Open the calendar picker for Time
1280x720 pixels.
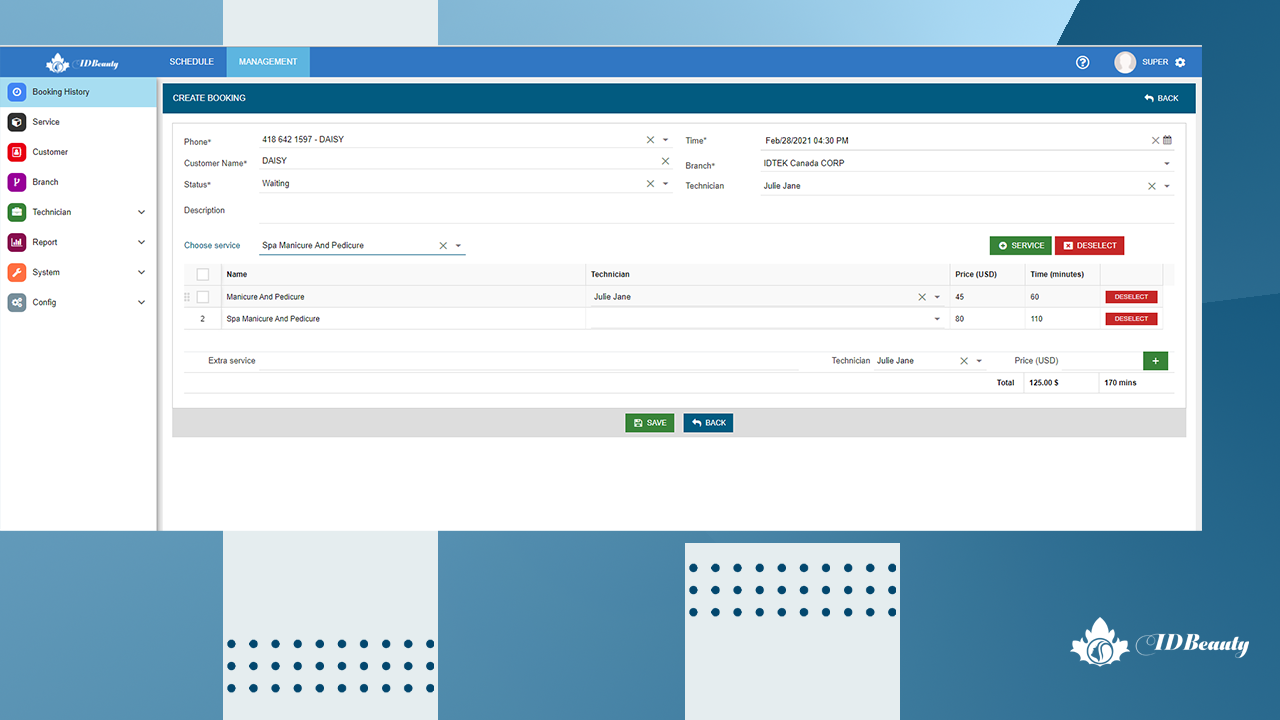coord(1167,141)
